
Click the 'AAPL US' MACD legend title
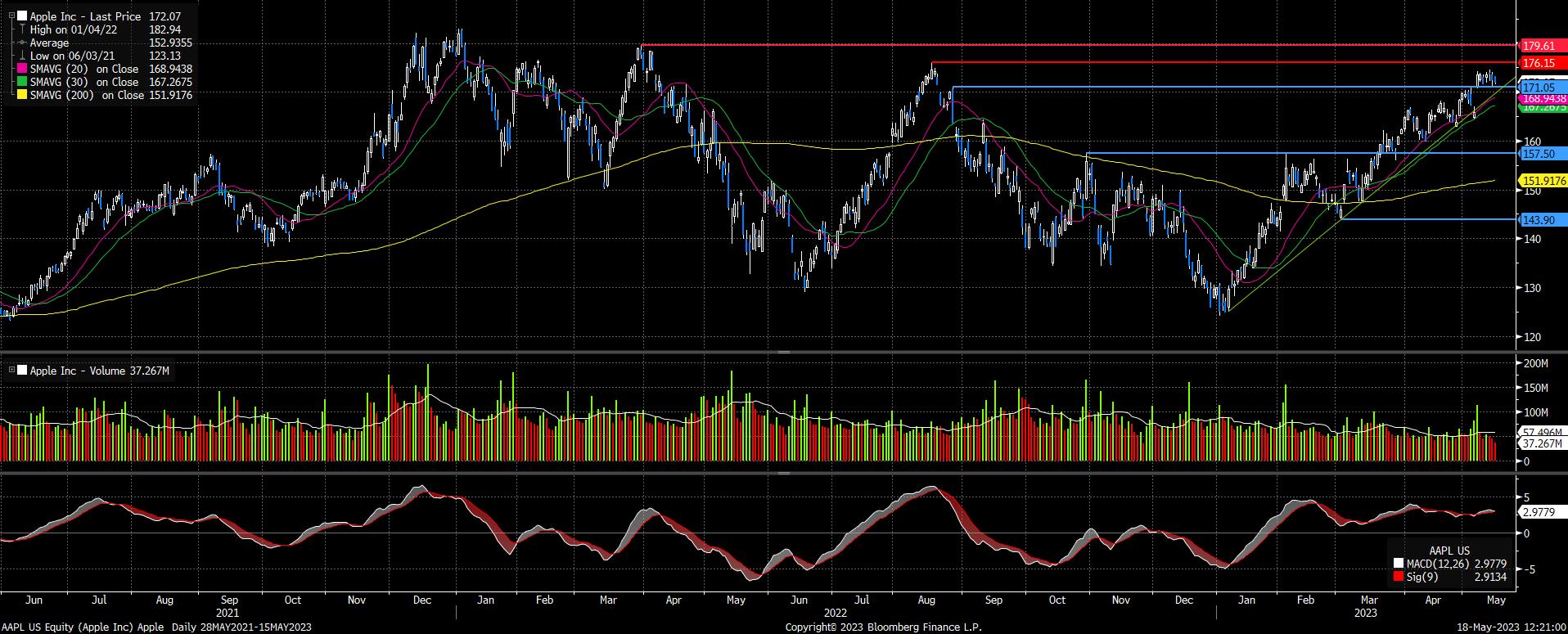(1449, 550)
